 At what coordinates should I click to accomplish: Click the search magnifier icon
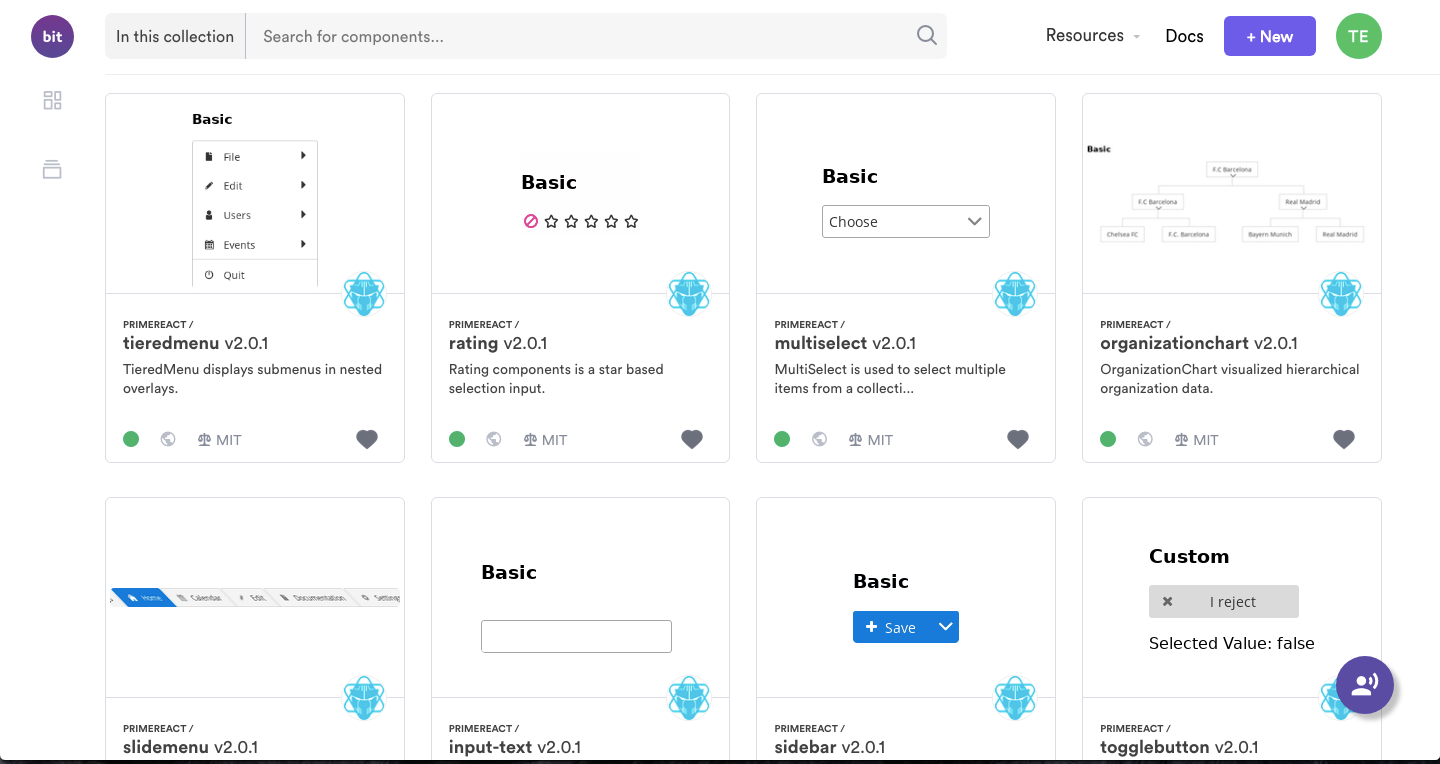925,35
